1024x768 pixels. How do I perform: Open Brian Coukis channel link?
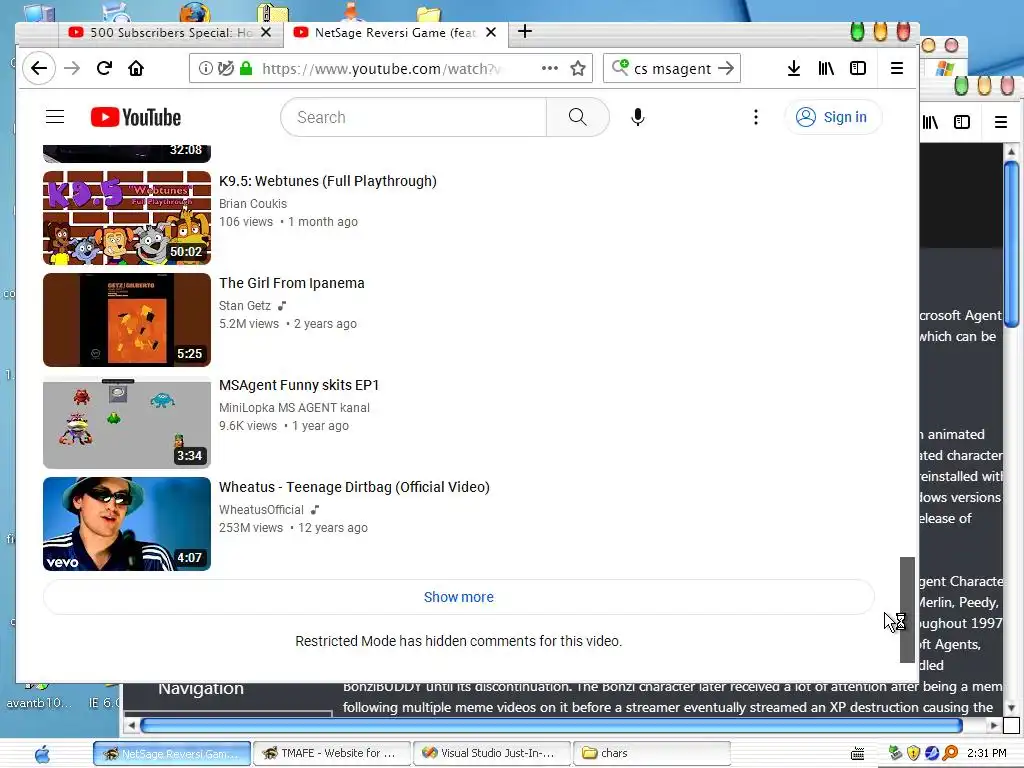point(253,204)
